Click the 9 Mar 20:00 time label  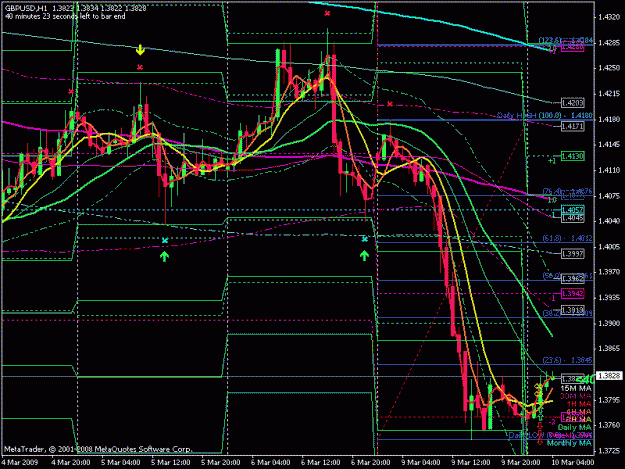pyautogui.click(x=521, y=462)
